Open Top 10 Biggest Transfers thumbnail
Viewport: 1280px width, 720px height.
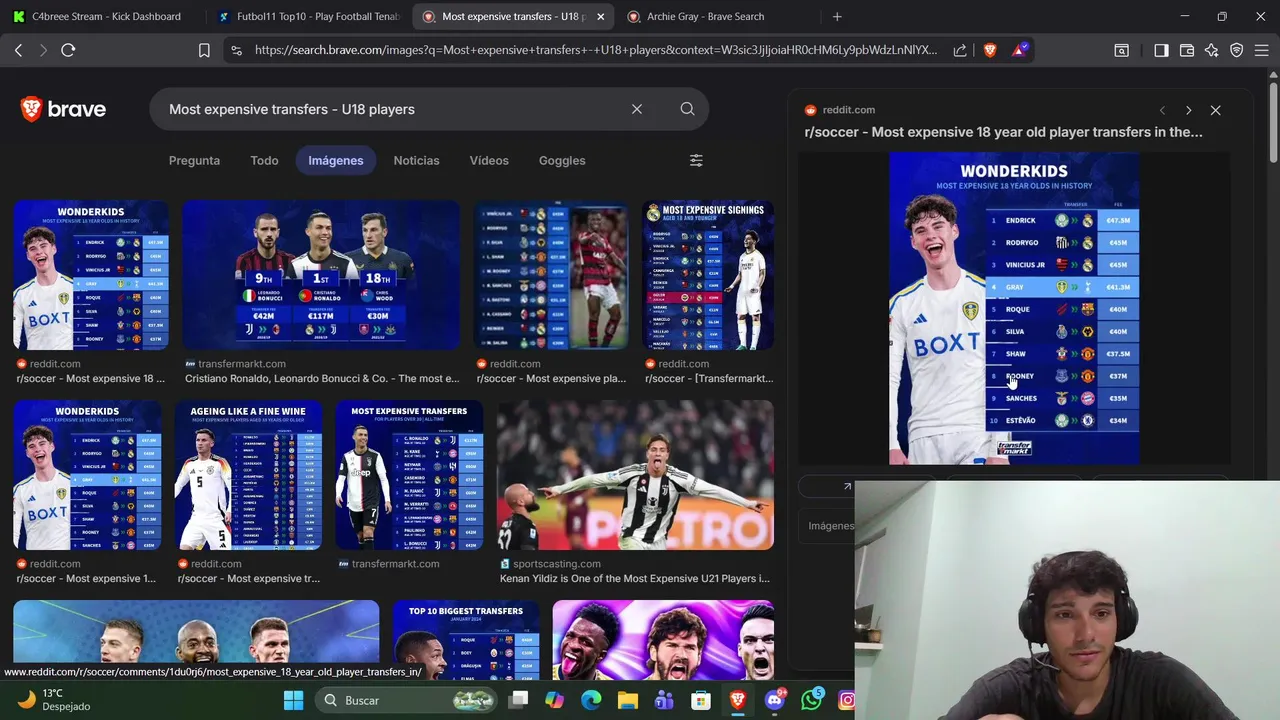[x=466, y=640]
